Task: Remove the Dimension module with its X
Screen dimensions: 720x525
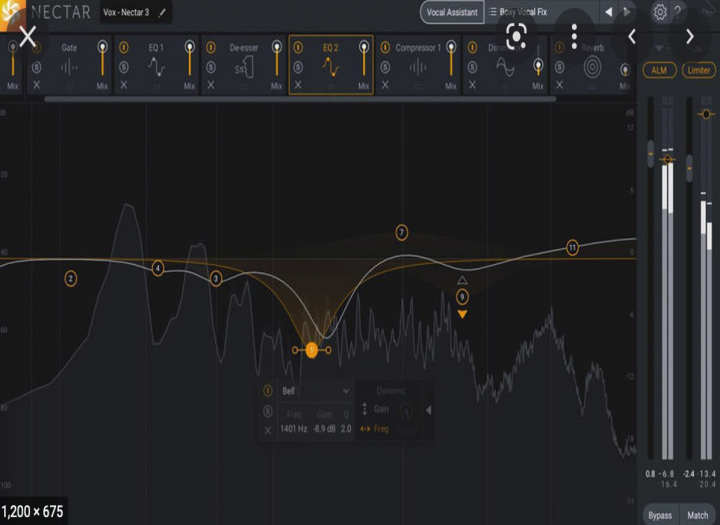Action: coord(472,85)
